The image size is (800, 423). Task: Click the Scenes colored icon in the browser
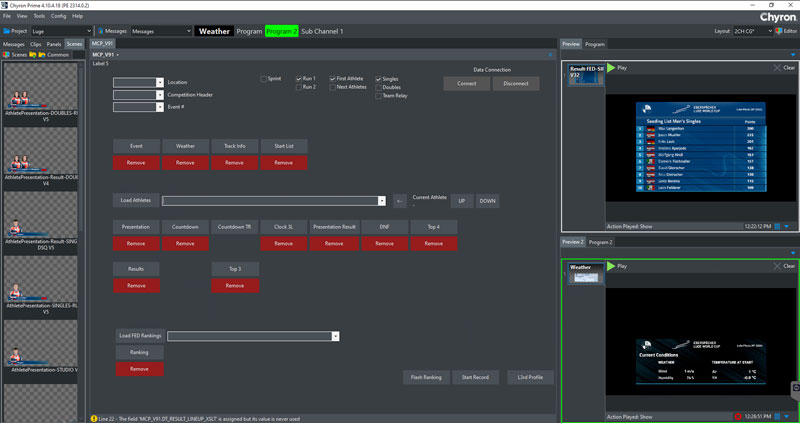(x=7, y=55)
